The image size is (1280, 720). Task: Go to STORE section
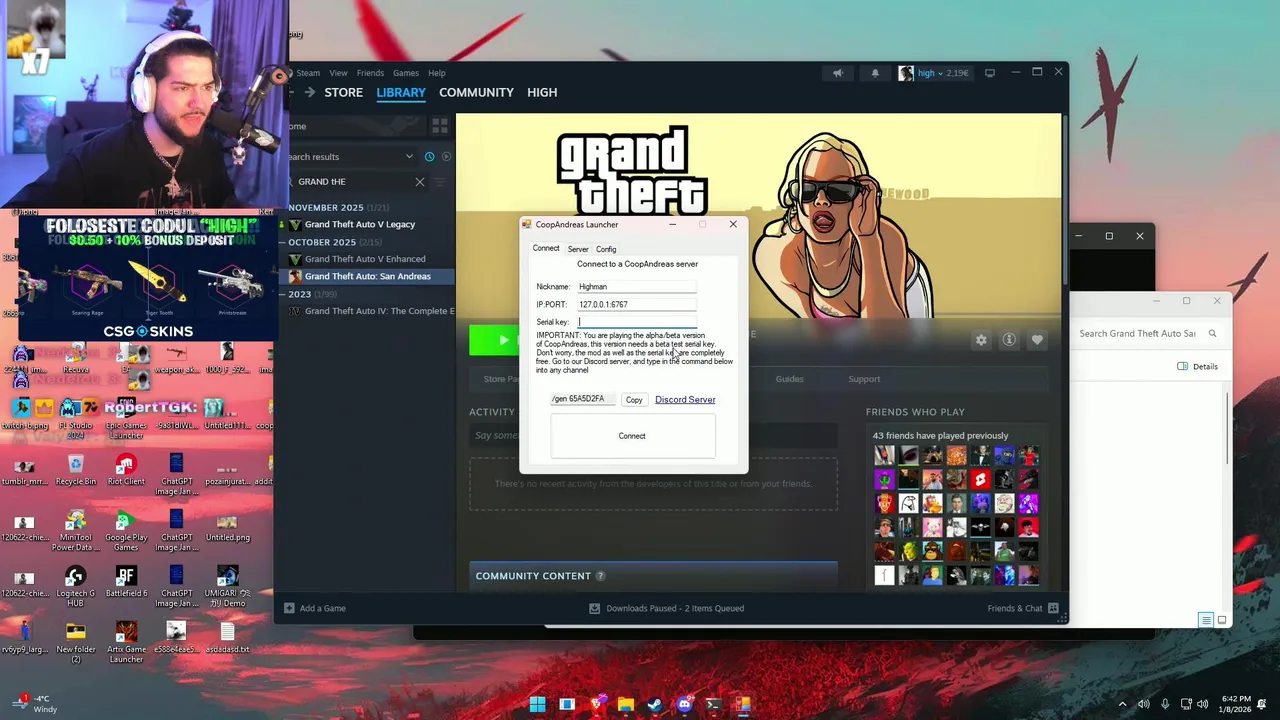[x=343, y=92]
